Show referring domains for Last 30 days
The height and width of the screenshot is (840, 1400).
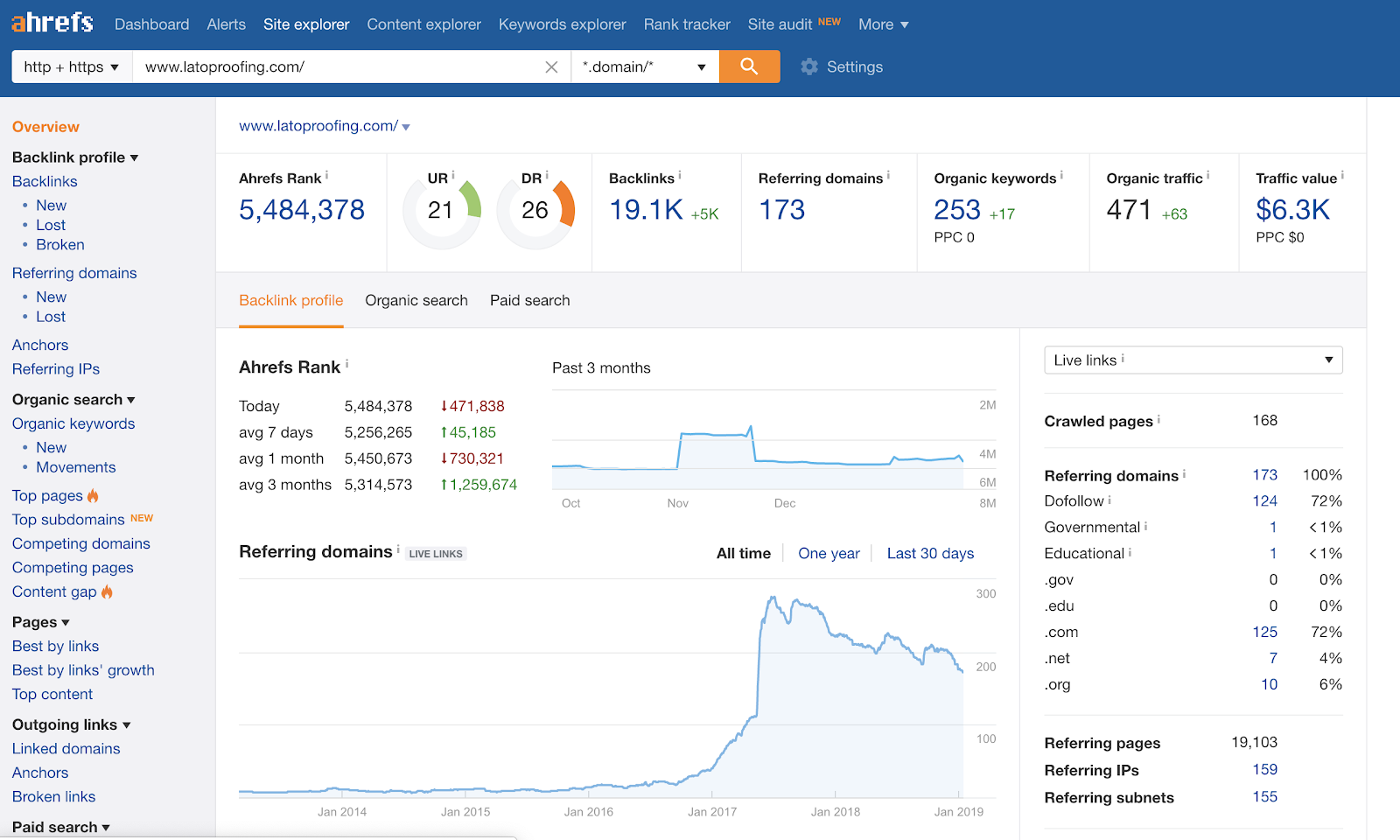pos(930,553)
